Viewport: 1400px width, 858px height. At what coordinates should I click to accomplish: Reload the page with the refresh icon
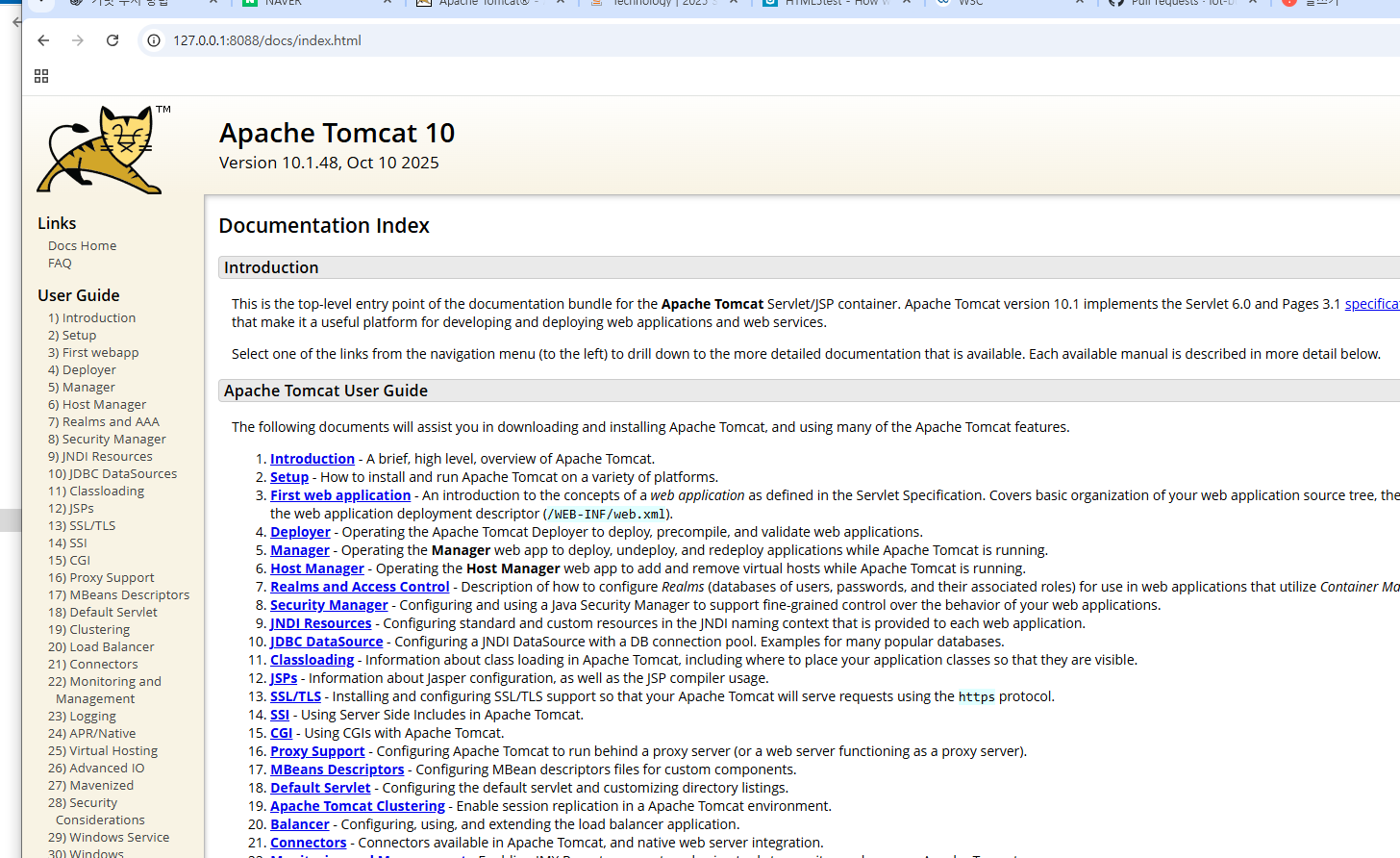(x=112, y=40)
